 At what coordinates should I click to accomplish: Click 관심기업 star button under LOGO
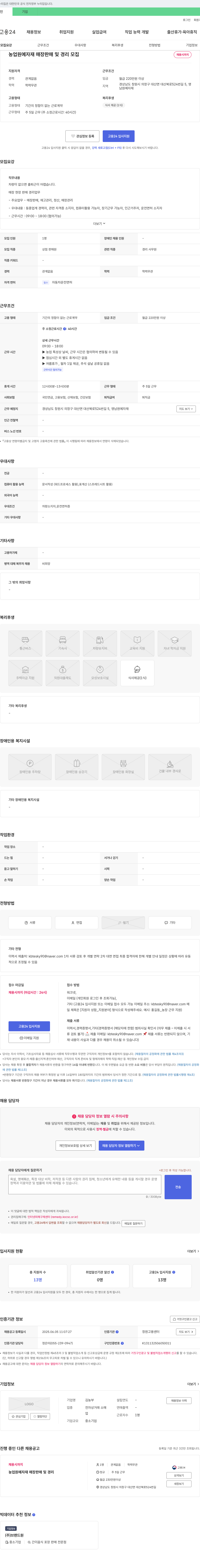18,1416
